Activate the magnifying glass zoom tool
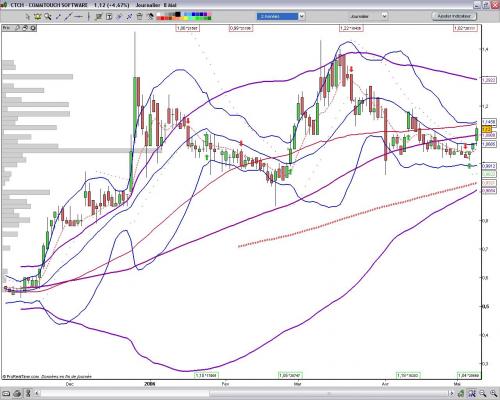Image resolution: width=500 pixels, height=400 pixels. coord(48,16)
